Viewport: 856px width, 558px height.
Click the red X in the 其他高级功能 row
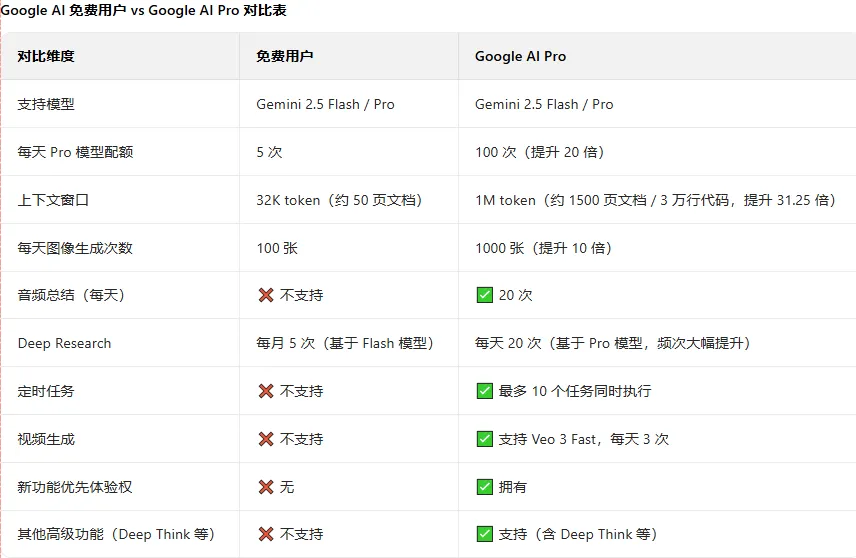265,535
